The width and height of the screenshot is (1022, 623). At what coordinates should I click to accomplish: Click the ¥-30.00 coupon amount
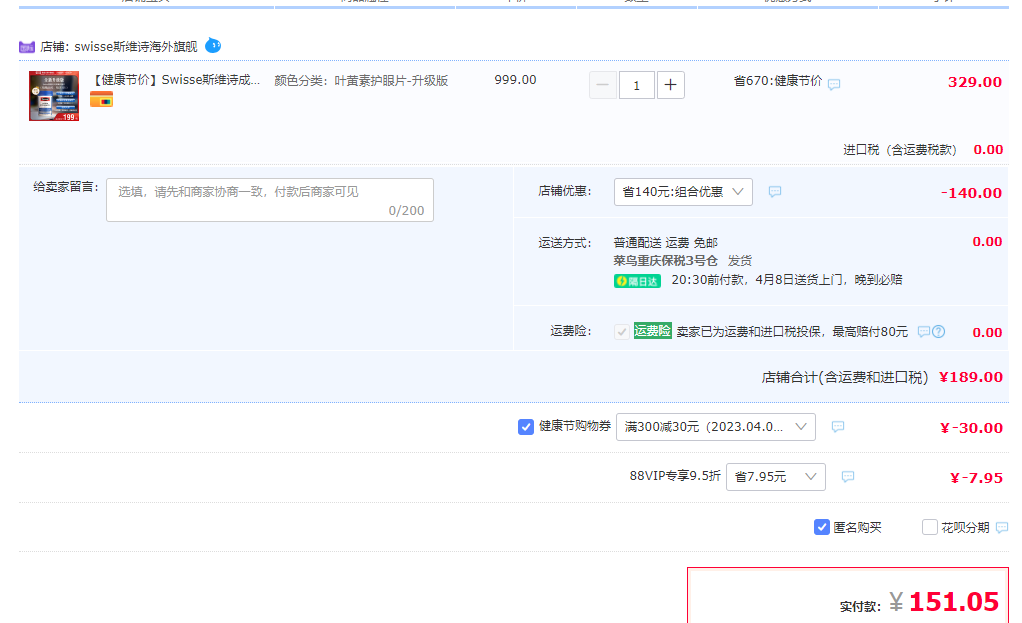[971, 428]
